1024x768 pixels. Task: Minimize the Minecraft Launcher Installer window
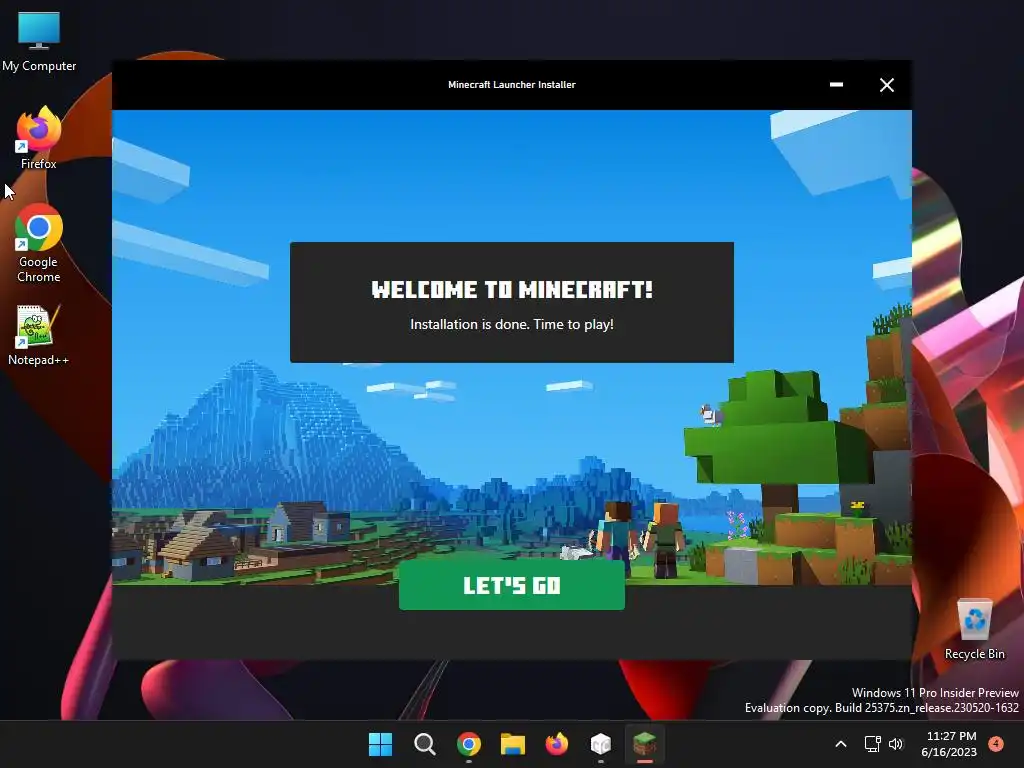(836, 85)
